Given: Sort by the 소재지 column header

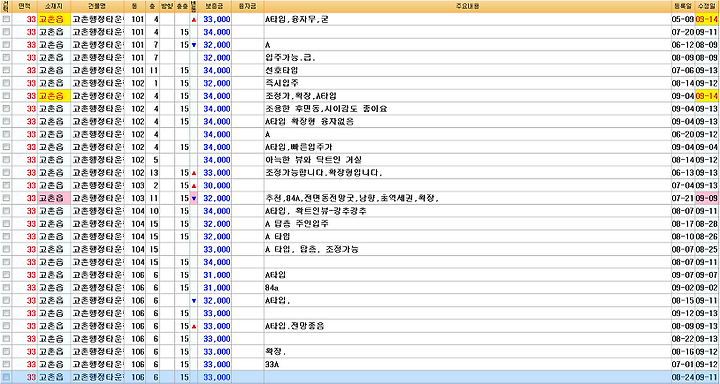Looking at the screenshot, I should [53, 6].
